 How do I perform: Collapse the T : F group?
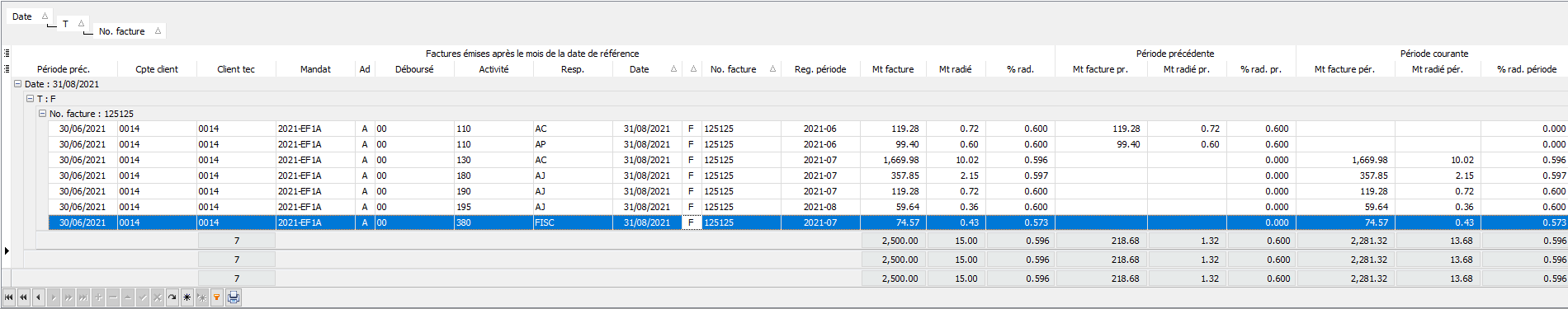coord(30,99)
